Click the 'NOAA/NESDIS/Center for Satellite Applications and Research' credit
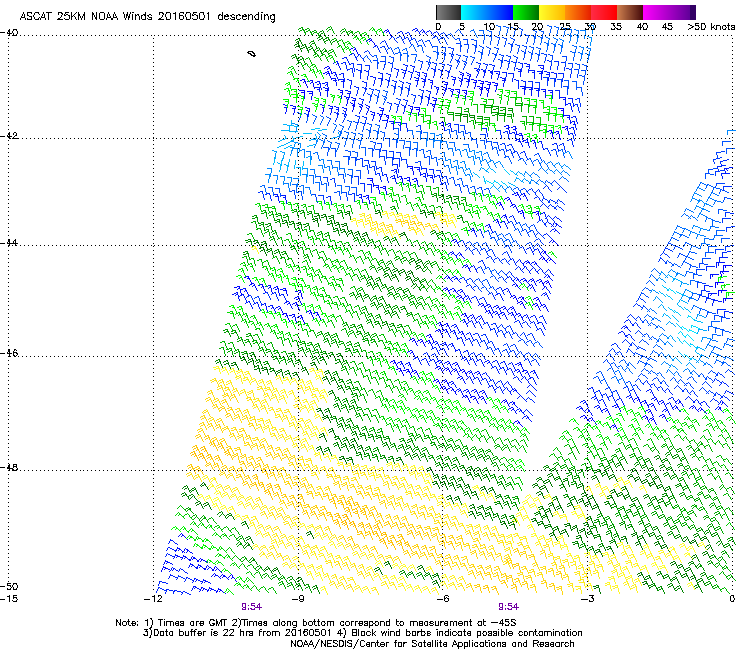This screenshot has height=650, width=740. coord(432,644)
